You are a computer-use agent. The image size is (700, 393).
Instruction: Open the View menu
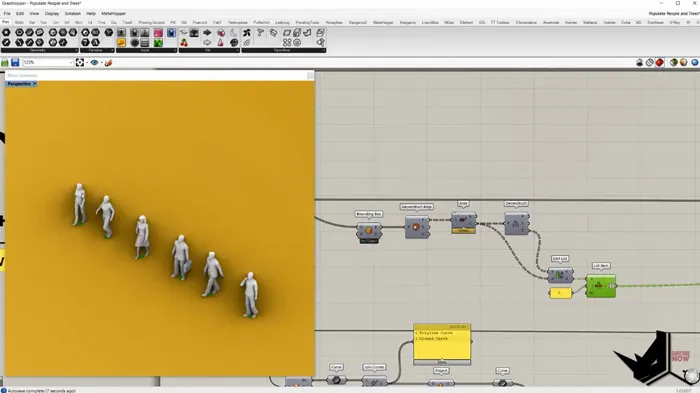tap(34, 13)
